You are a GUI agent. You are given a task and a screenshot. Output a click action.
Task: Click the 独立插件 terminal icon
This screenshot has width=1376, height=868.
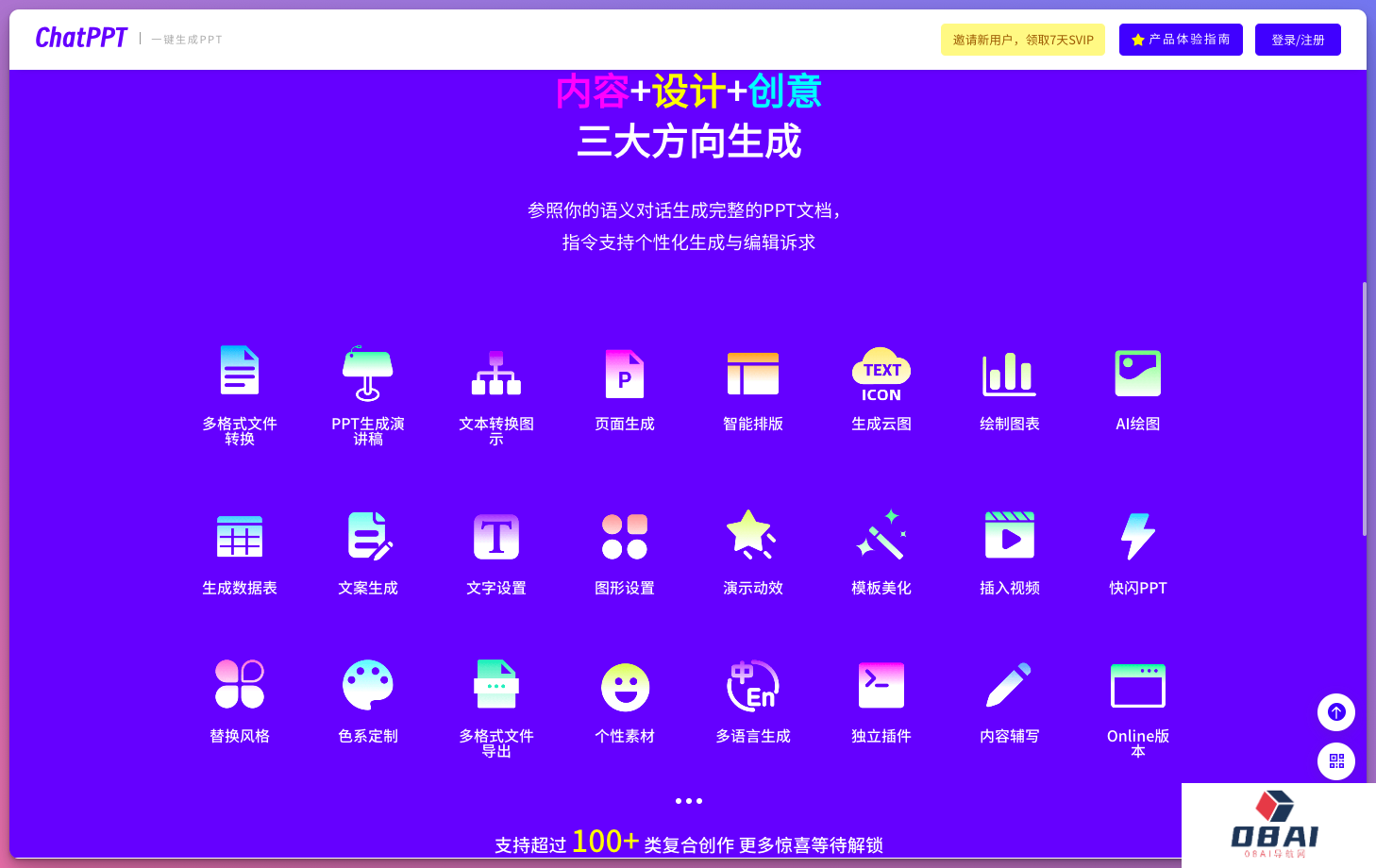(881, 685)
